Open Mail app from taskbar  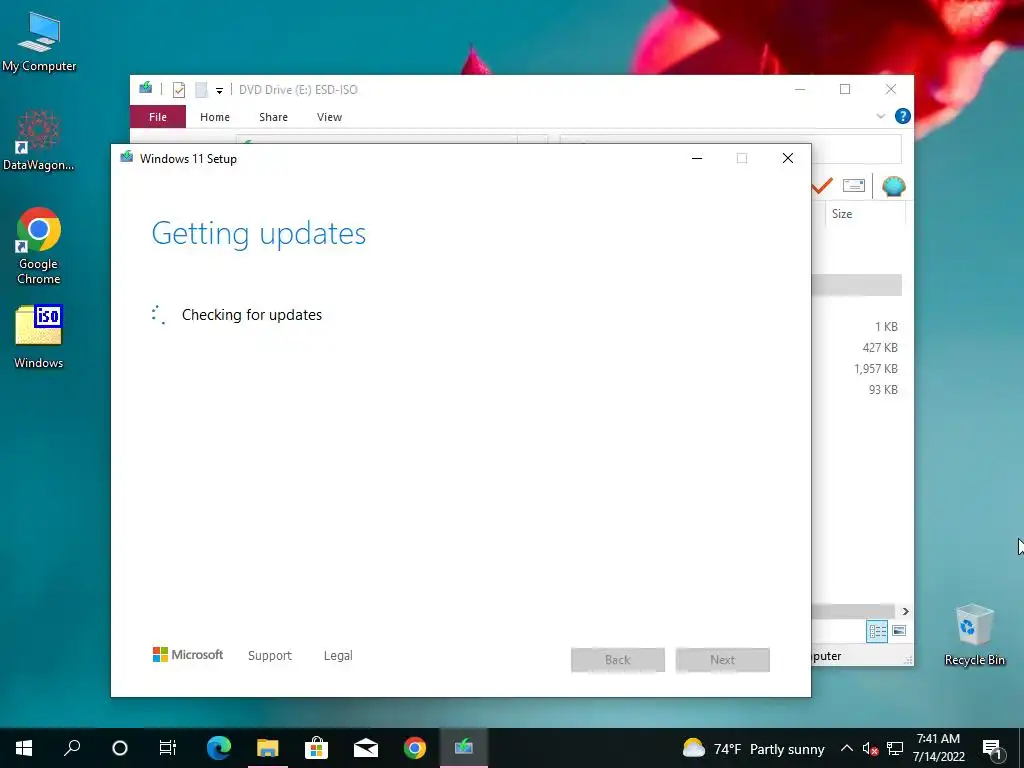coord(366,748)
